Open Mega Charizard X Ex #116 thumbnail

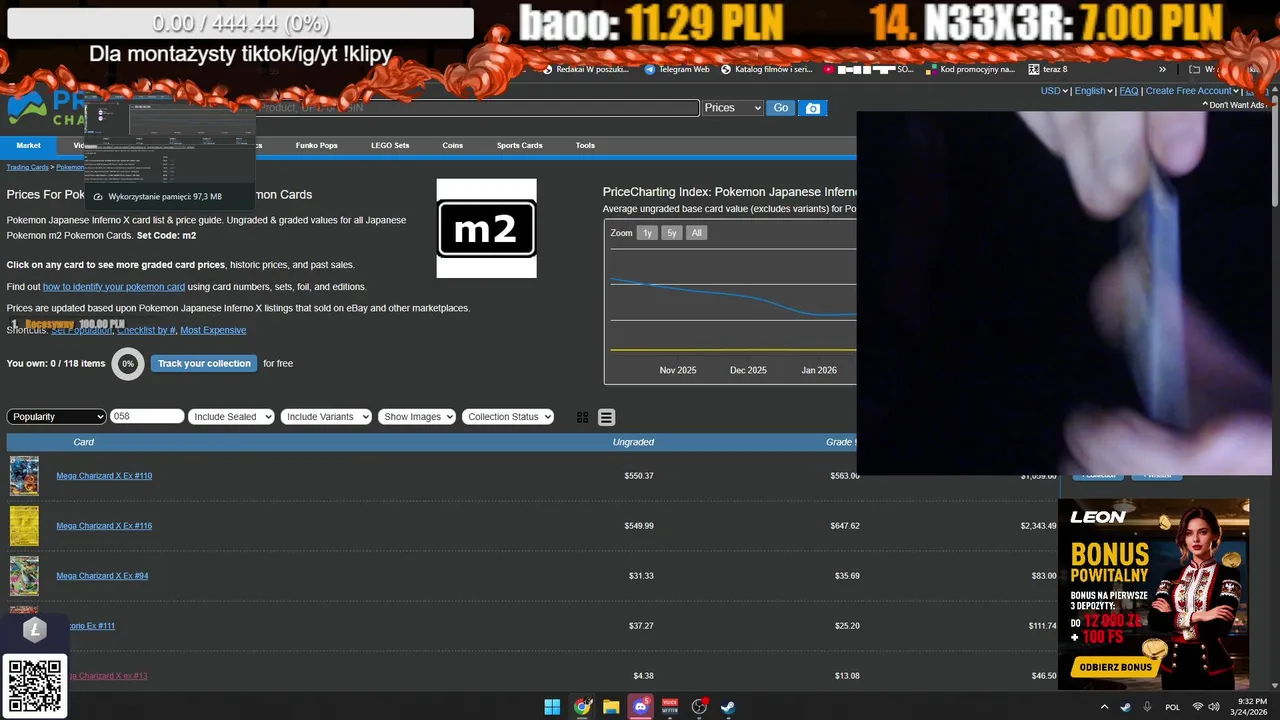tap(24, 526)
